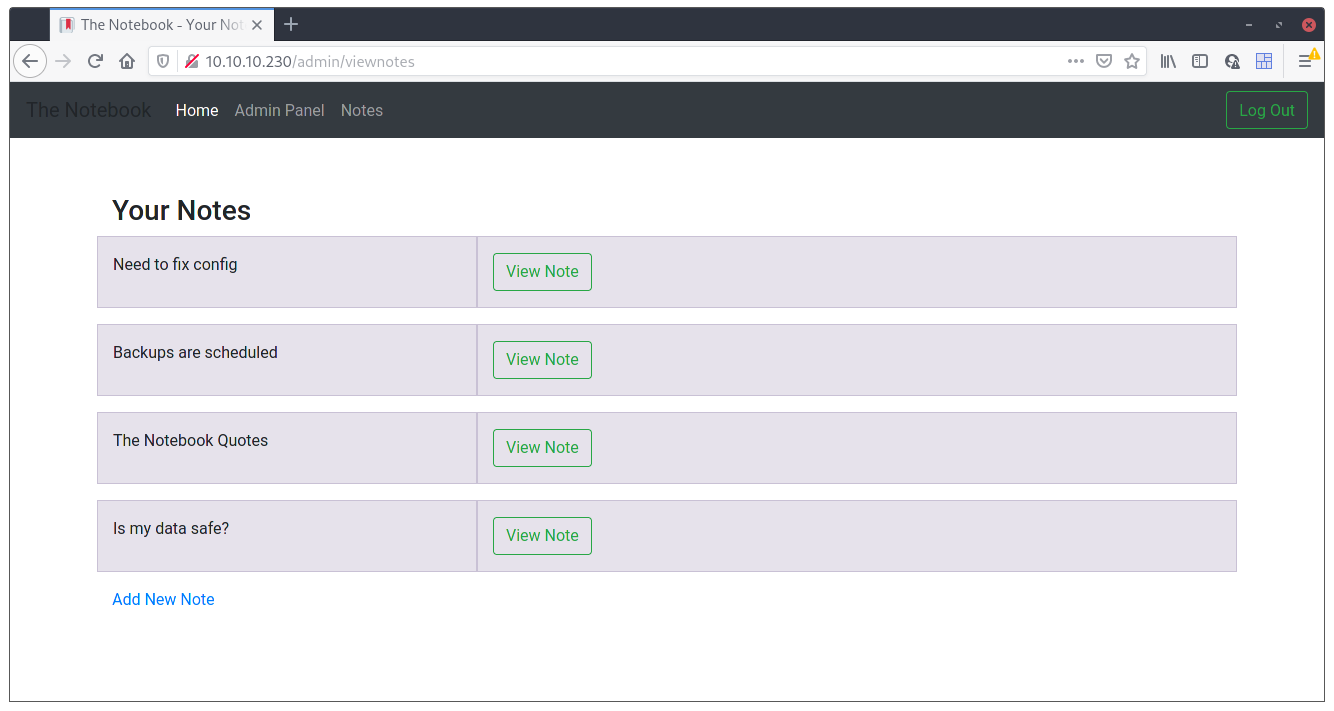Open the Notes navigation item
1334x711 pixels.
coord(361,110)
